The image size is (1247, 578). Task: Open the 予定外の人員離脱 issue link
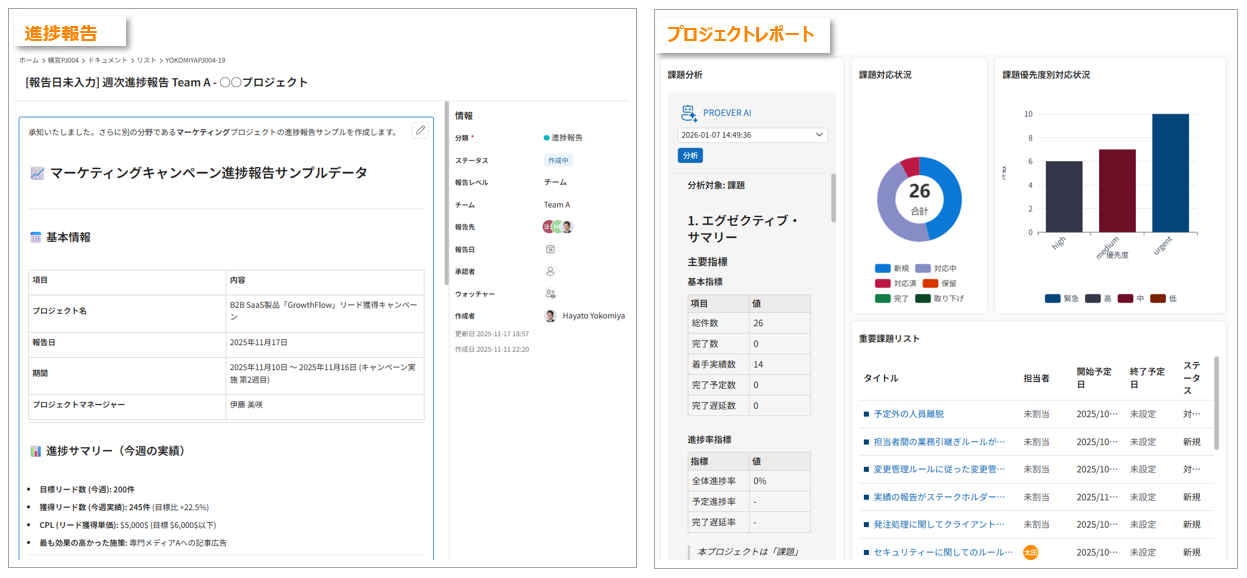[908, 413]
